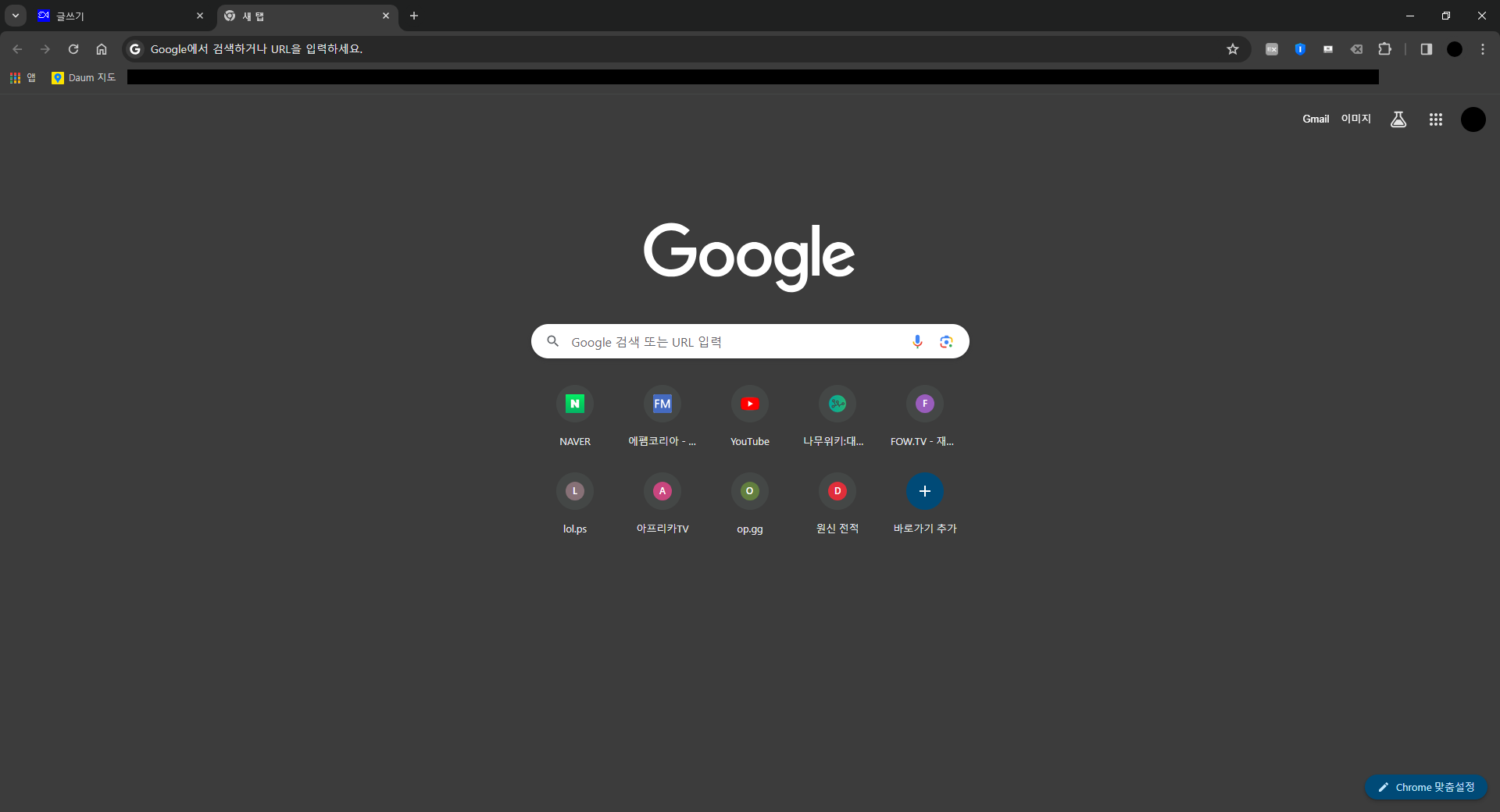1500x812 pixels.
Task: Bookmark this page with the star
Action: pos(1233,49)
